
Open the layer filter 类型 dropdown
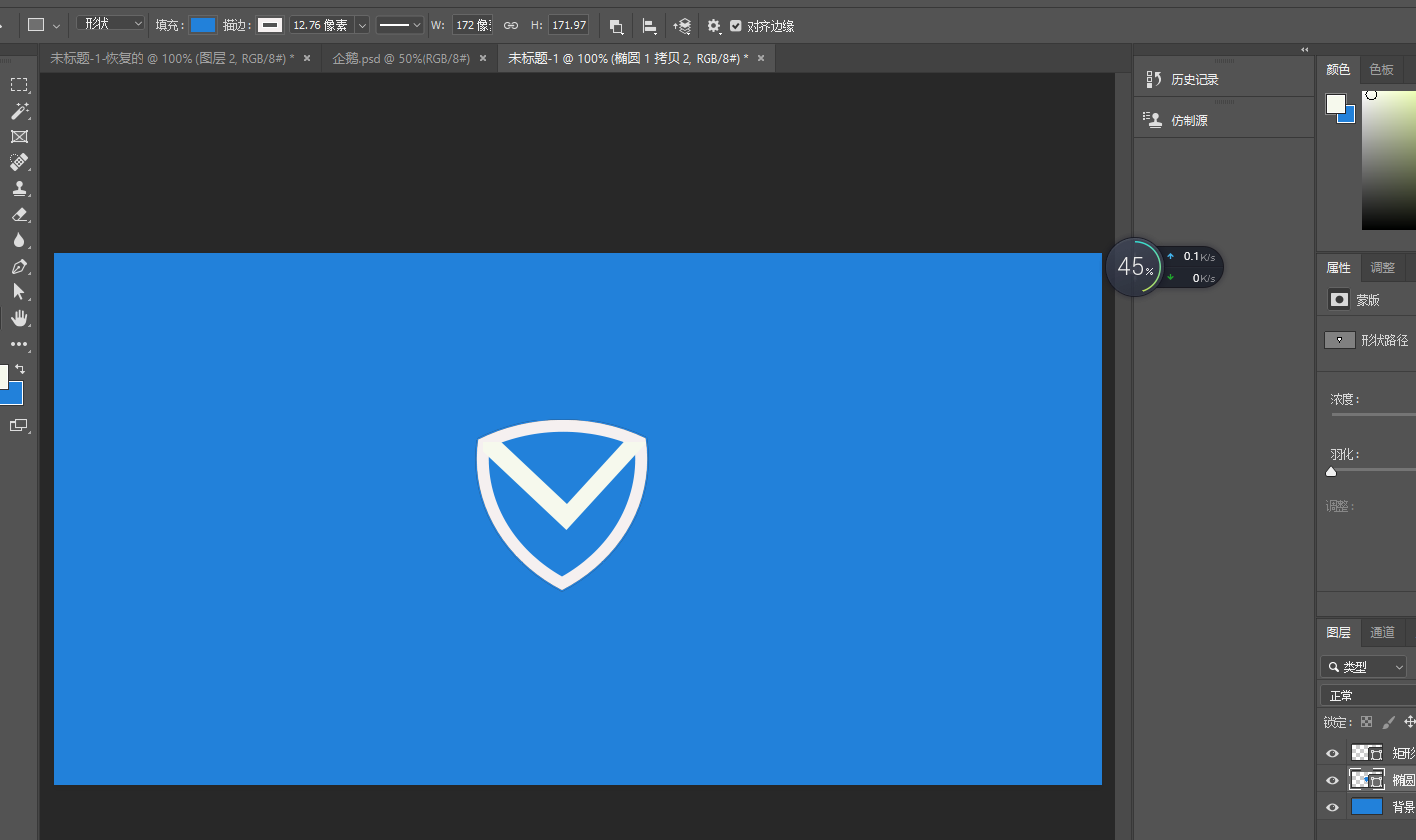[1363, 667]
